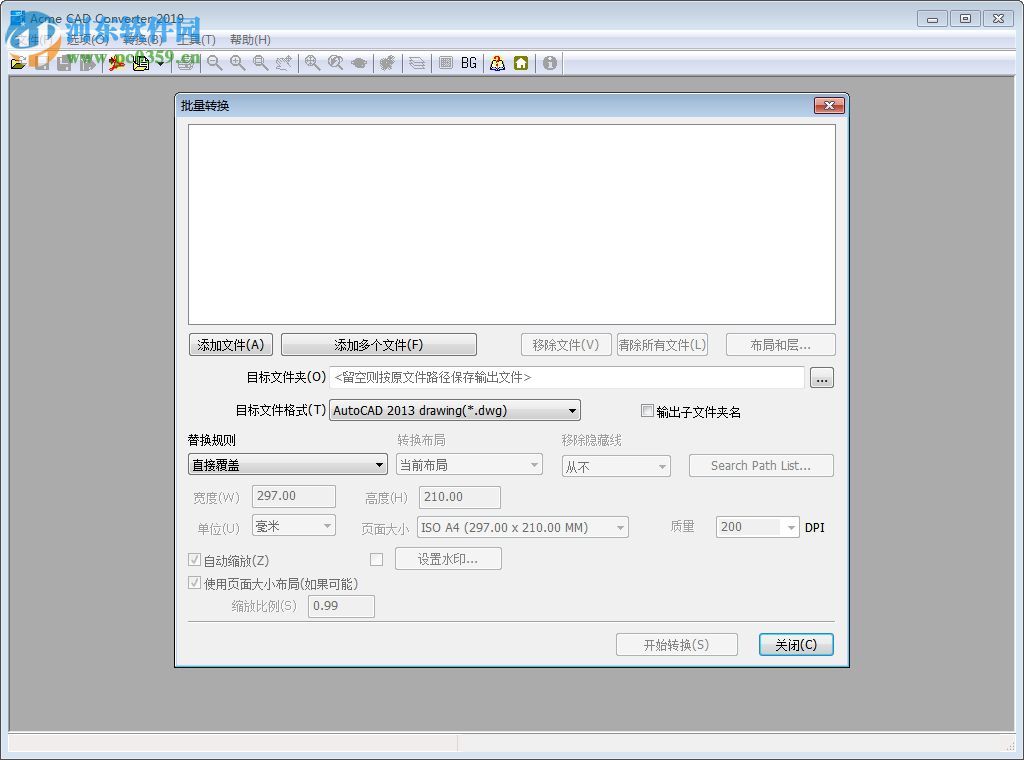Expand the 直接覆盖 replace rule dropdown
The image size is (1024, 760).
point(380,464)
